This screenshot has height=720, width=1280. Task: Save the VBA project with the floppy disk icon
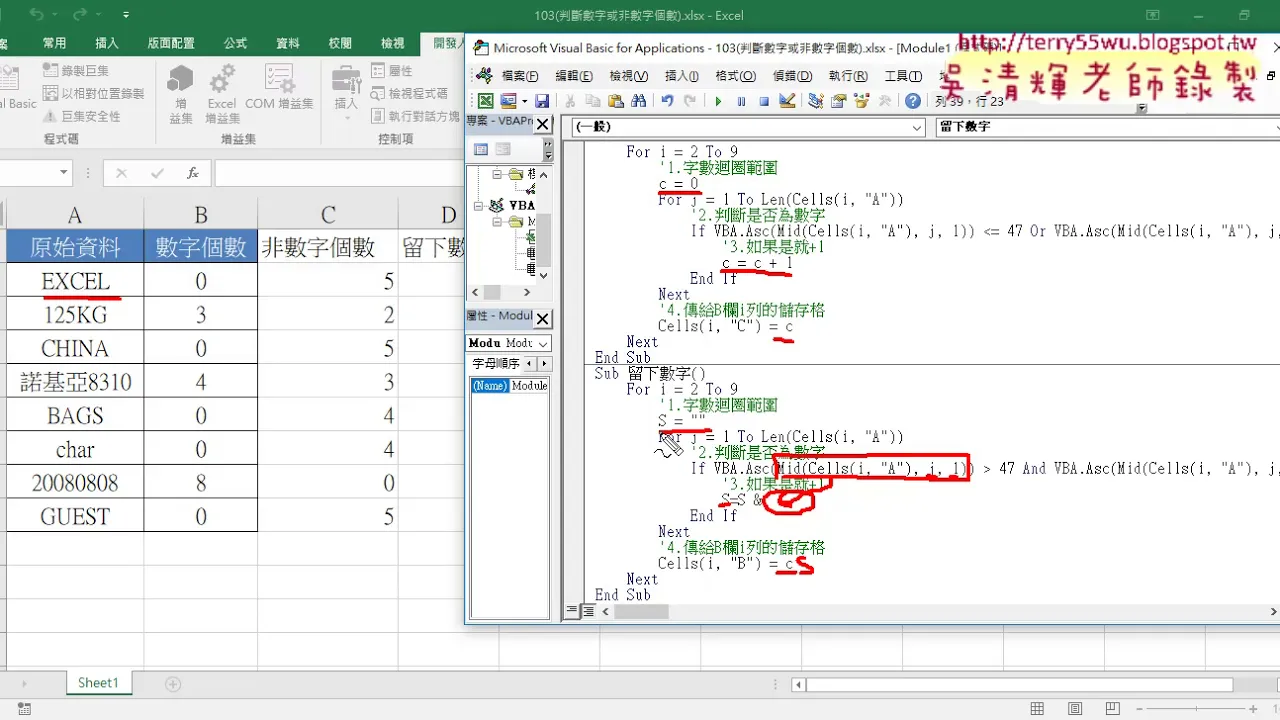542,101
